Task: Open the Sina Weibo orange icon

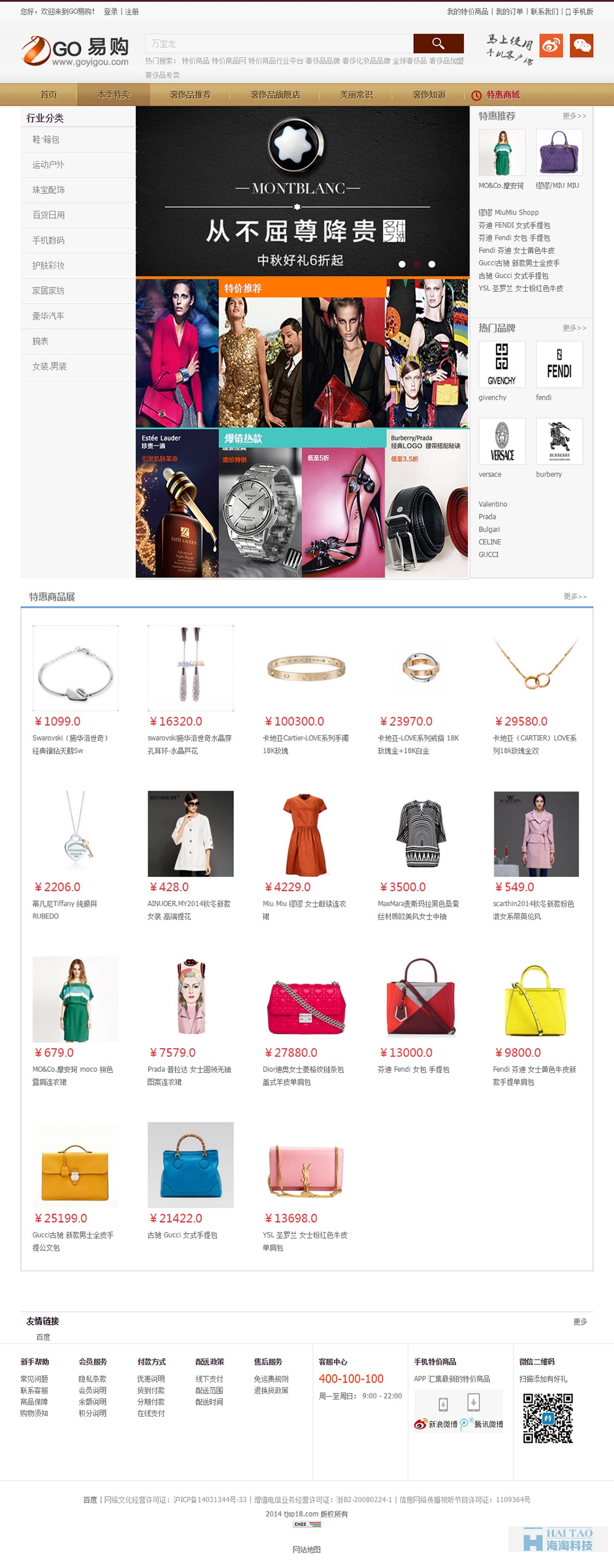Action: click(551, 45)
